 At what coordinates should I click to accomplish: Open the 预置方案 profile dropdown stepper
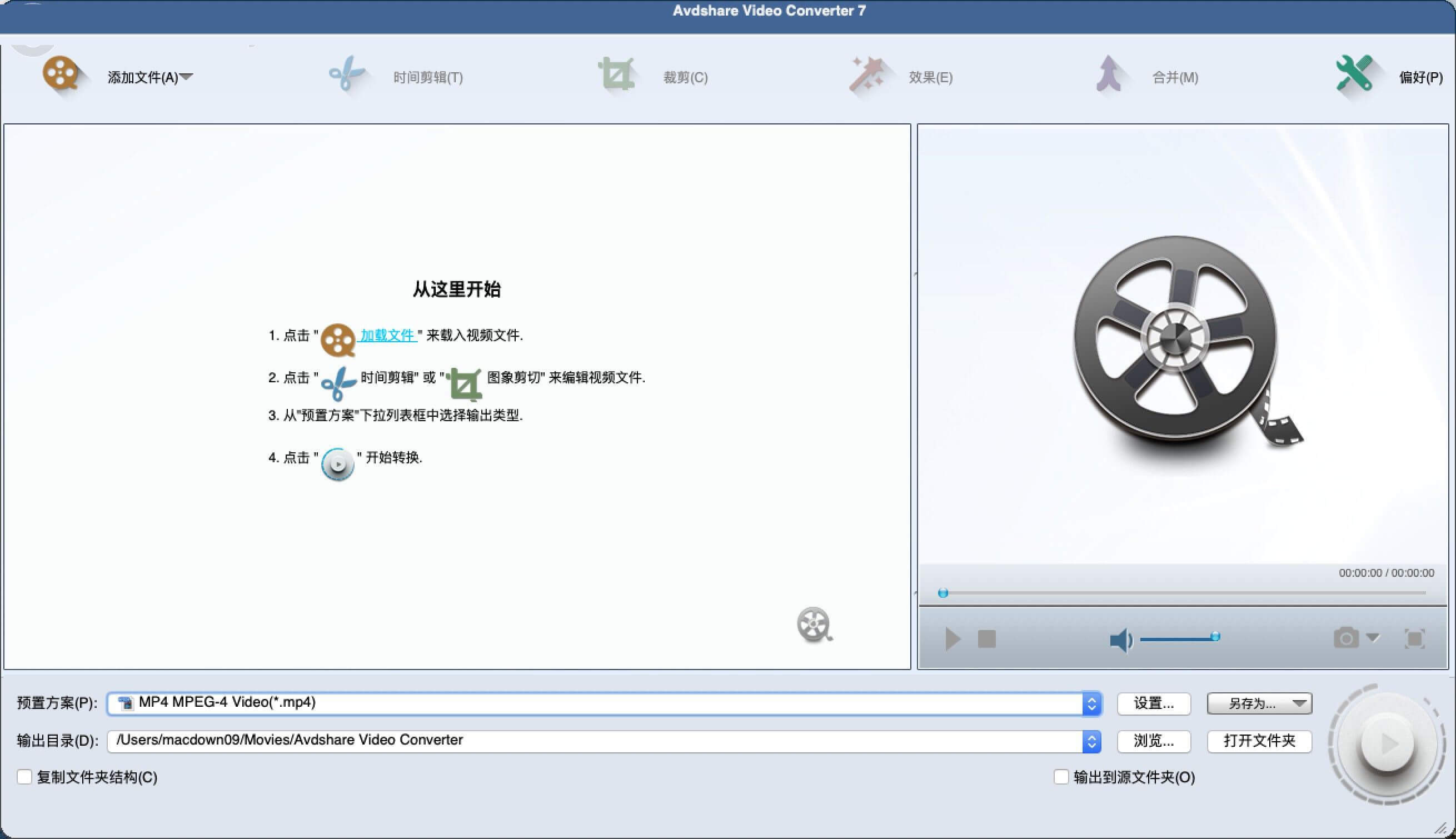pyautogui.click(x=1091, y=703)
